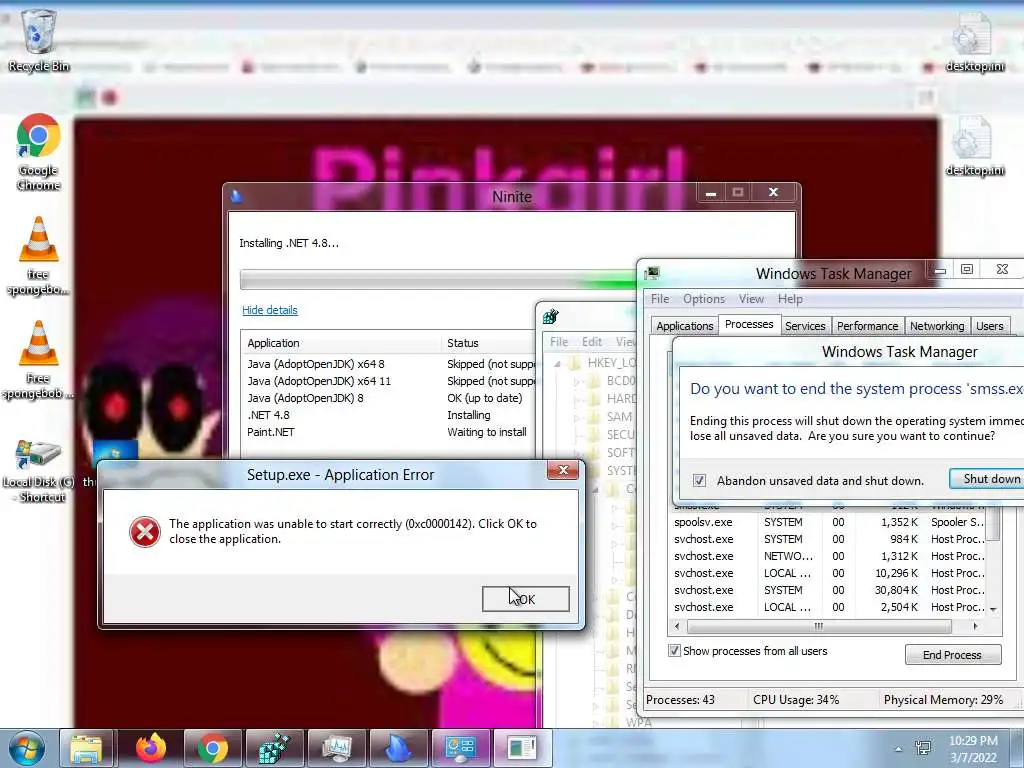Switch to the Performance tab
Screen dimensions: 1024x768
click(867, 326)
